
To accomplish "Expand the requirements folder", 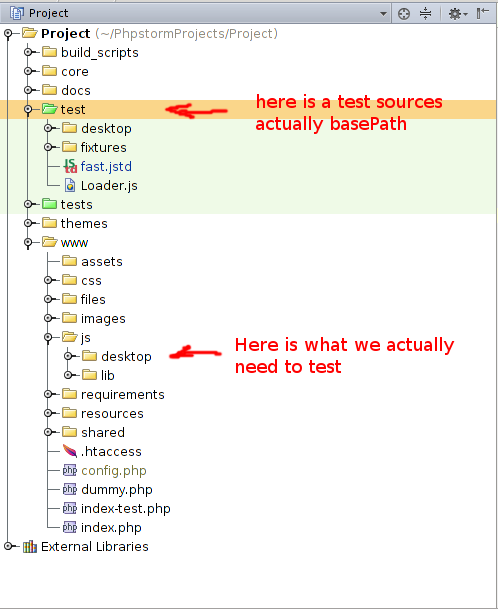I will [x=48, y=394].
